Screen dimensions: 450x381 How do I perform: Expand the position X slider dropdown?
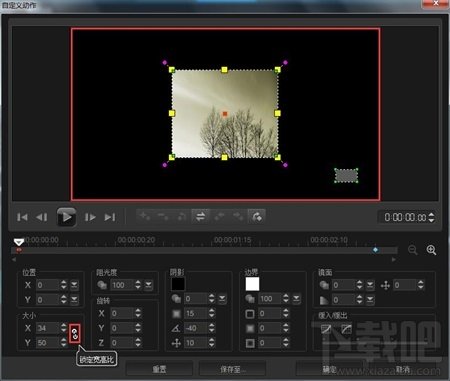point(74,285)
